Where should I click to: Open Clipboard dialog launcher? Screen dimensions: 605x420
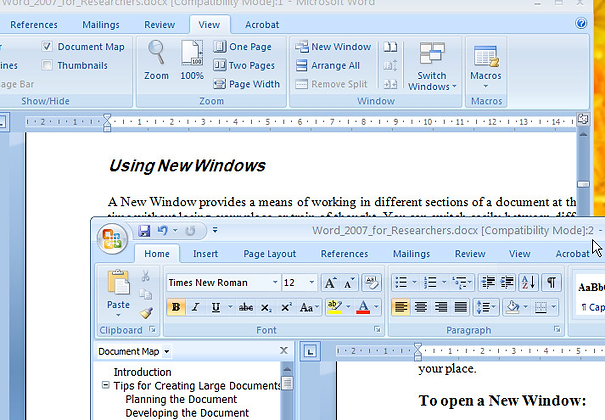click(x=153, y=329)
